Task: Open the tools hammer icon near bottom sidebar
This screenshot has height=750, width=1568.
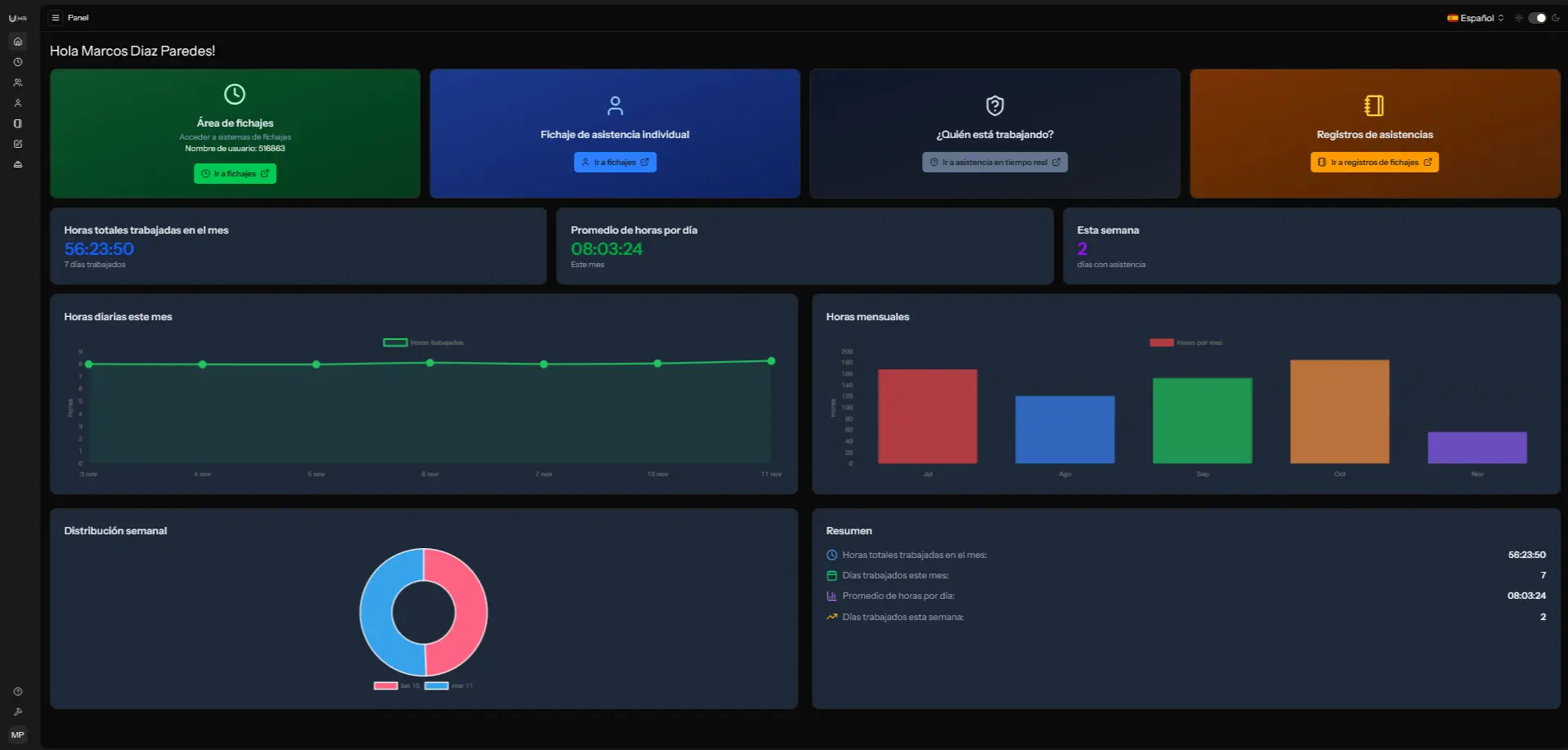Action: [x=17, y=712]
